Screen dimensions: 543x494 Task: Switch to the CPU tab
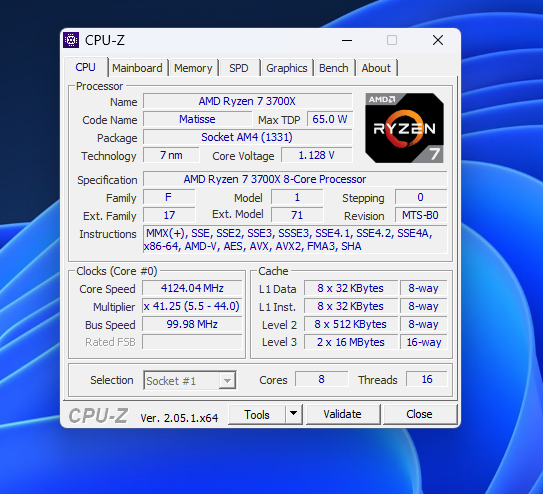86,67
